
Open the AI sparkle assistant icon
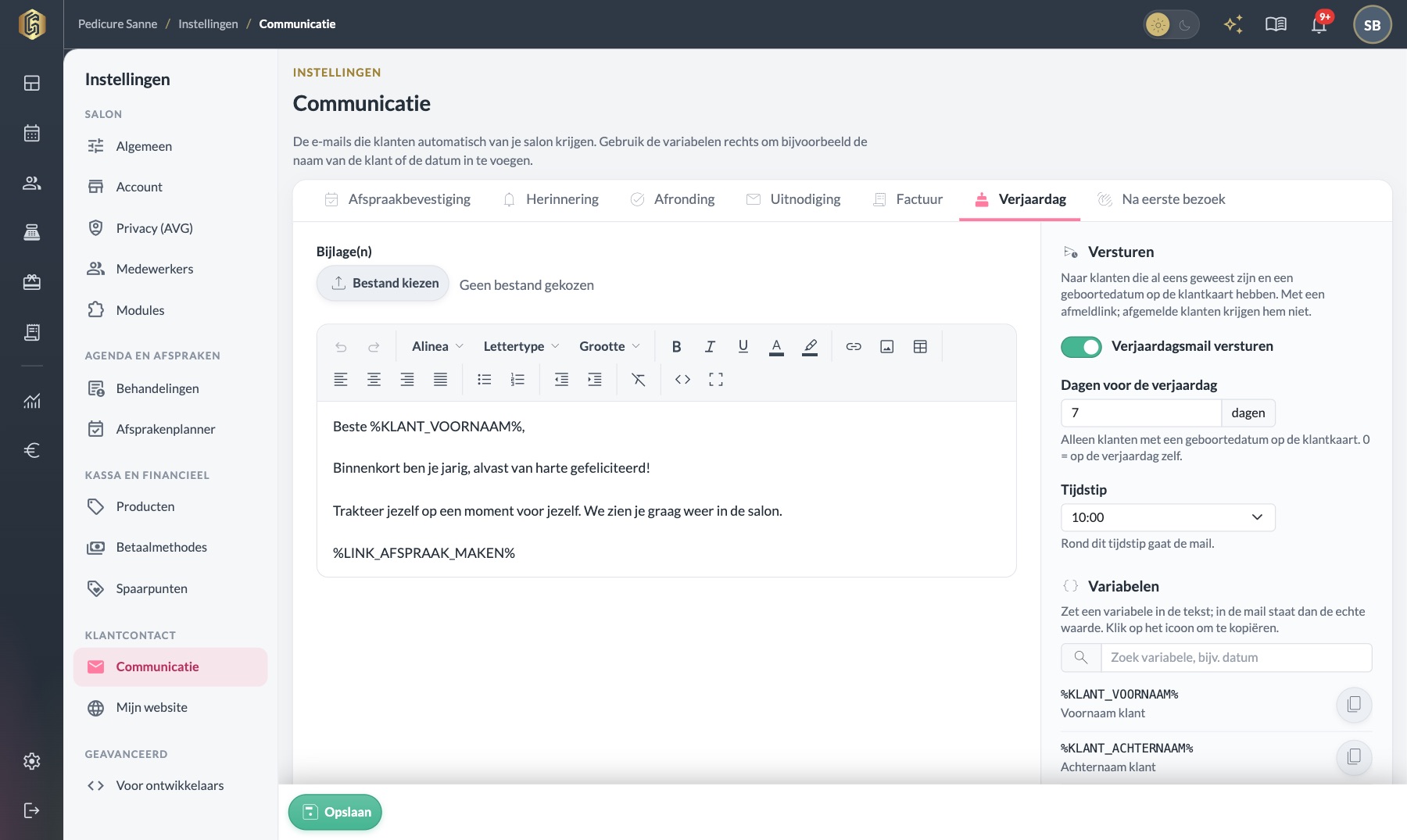coord(1233,24)
